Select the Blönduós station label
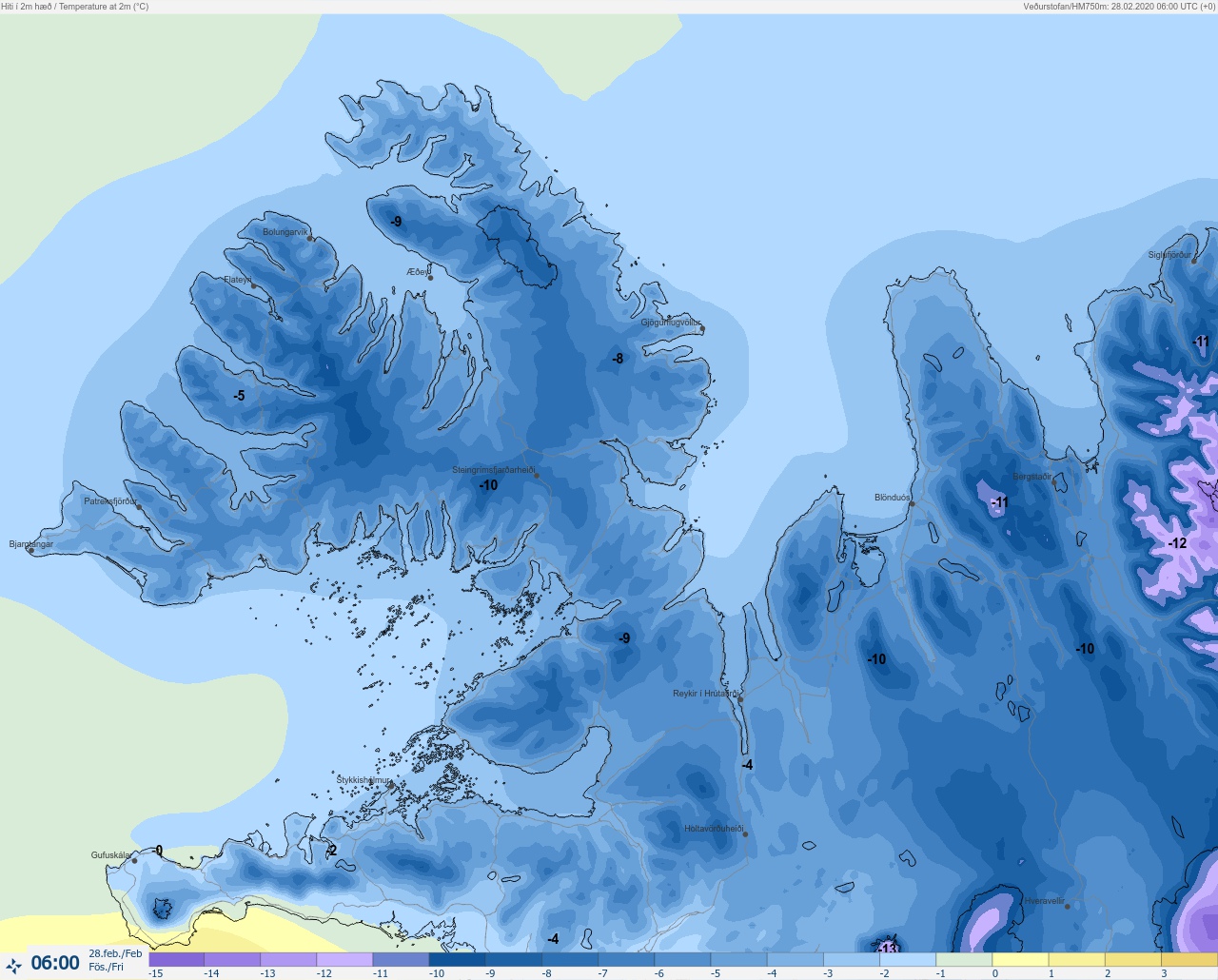Image resolution: width=1218 pixels, height=980 pixels. point(892,498)
